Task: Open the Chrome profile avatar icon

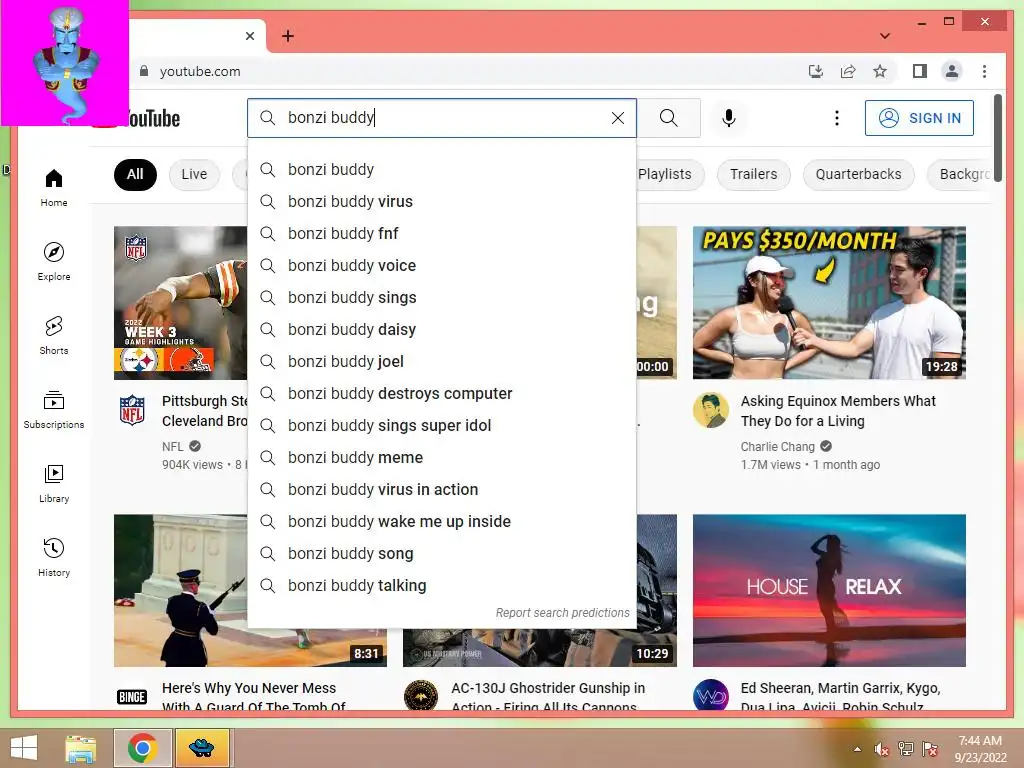Action: tap(952, 71)
